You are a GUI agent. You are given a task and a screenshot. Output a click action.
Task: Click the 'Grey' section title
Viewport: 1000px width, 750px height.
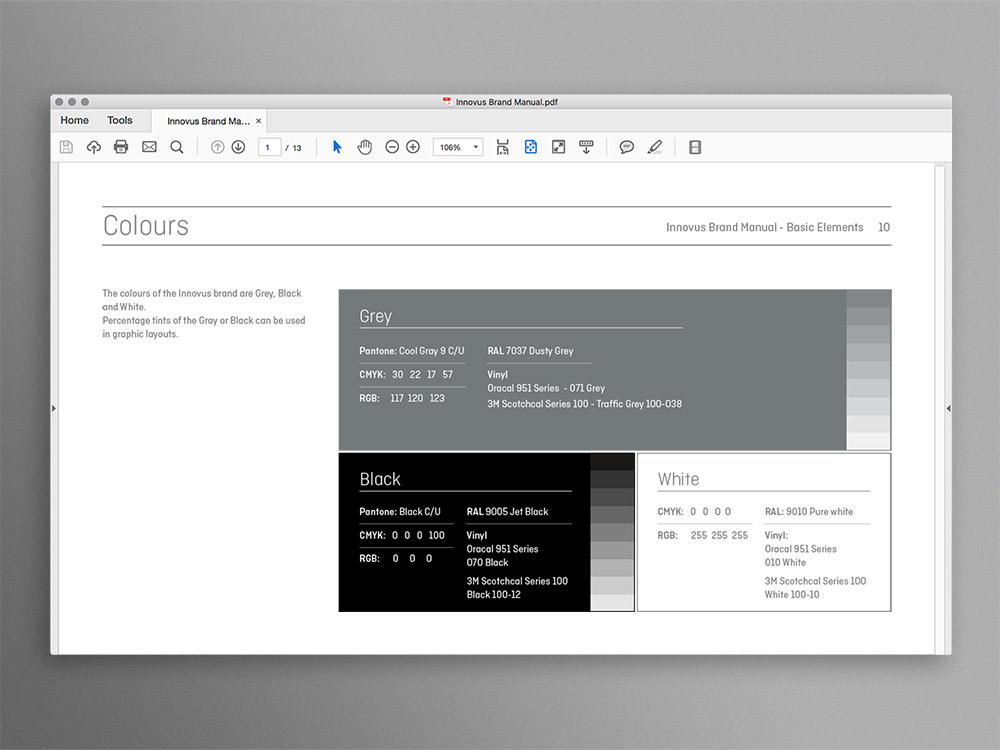point(376,316)
